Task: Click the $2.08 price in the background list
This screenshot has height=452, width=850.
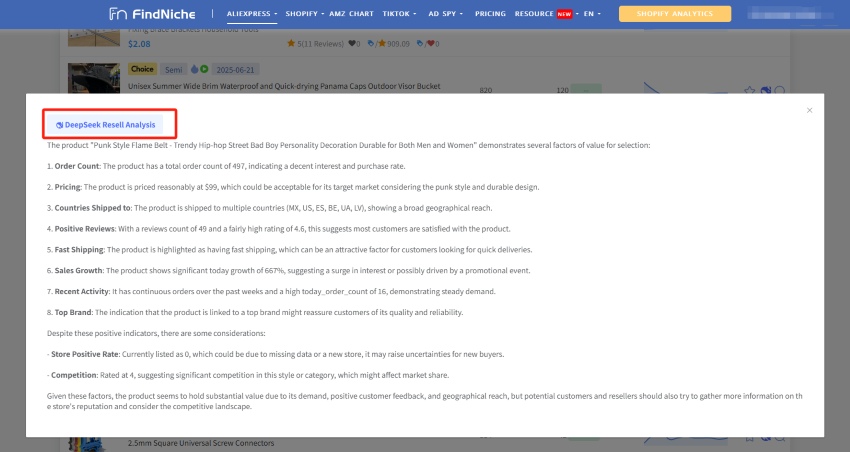Action: [139, 44]
